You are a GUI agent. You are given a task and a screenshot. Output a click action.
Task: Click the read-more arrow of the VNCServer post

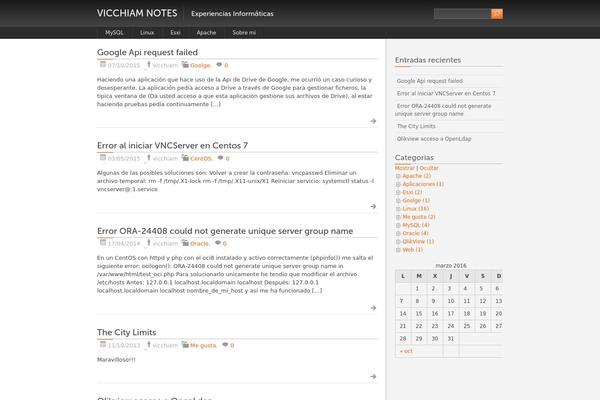pos(373,206)
